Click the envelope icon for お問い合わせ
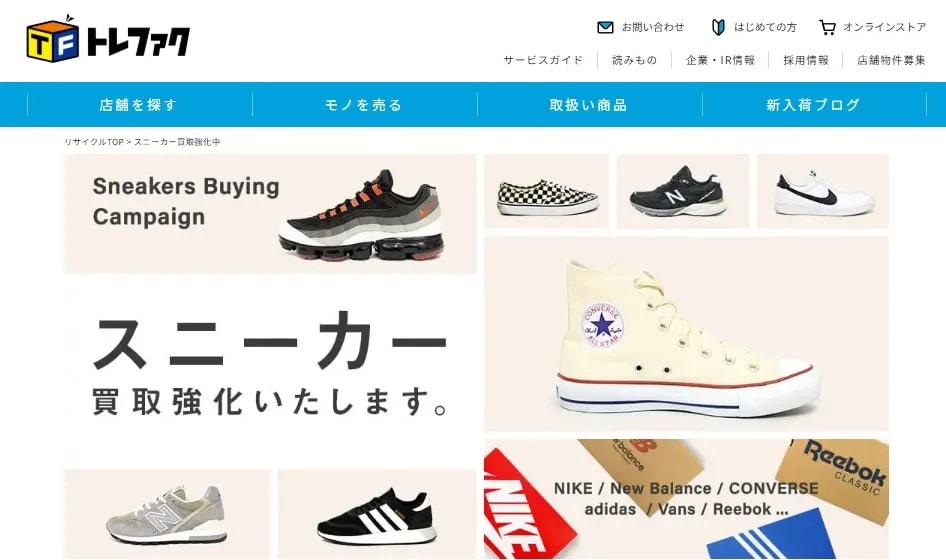This screenshot has height=560, width=946. coord(605,27)
